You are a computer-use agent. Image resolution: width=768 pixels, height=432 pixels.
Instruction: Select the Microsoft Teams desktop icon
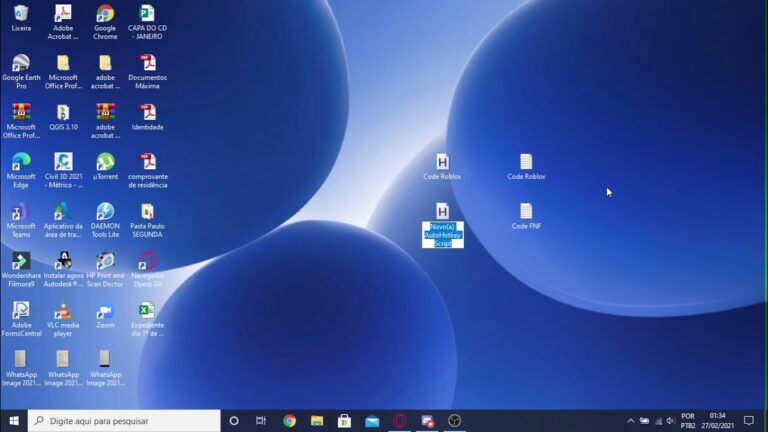click(x=21, y=212)
